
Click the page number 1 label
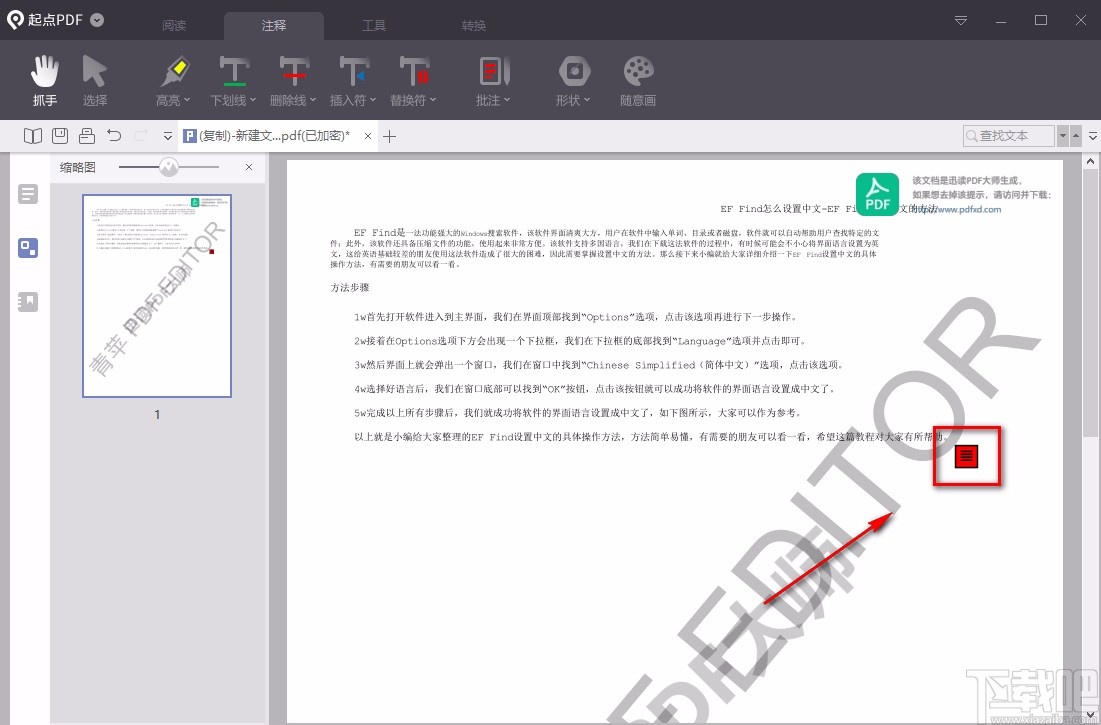click(x=157, y=415)
